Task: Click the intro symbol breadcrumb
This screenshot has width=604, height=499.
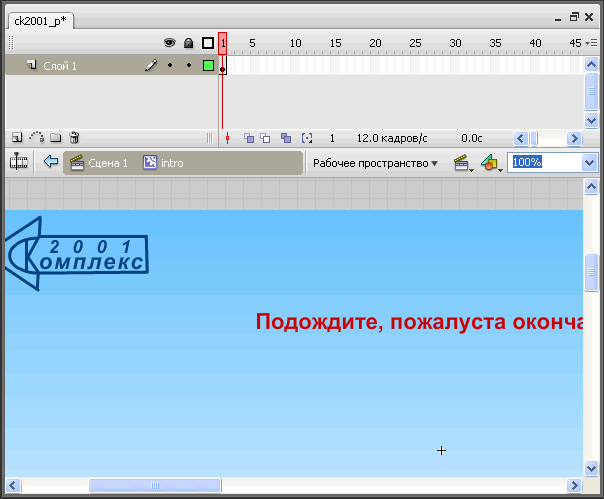Action: (163, 163)
